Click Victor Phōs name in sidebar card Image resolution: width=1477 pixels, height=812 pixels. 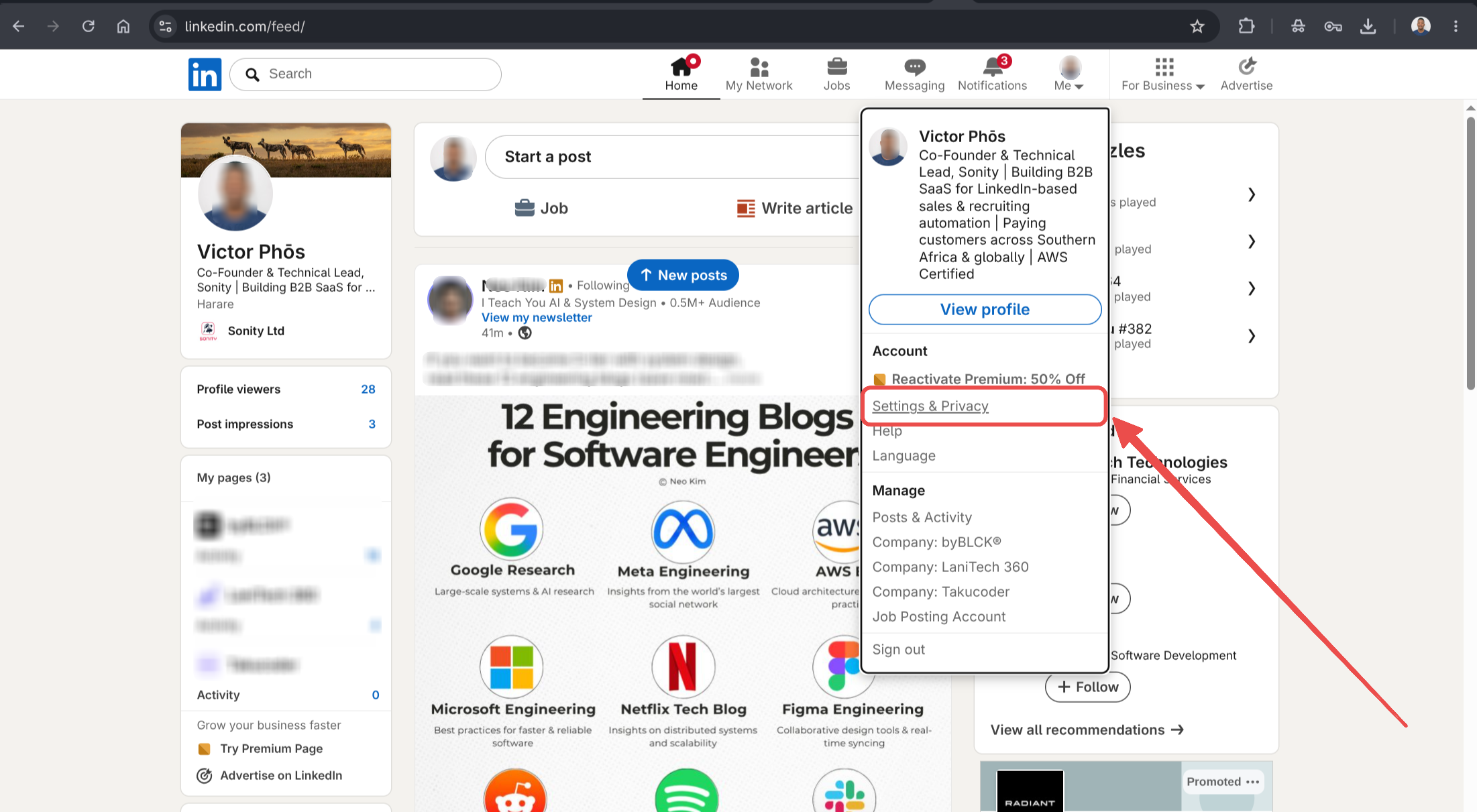[x=251, y=252]
